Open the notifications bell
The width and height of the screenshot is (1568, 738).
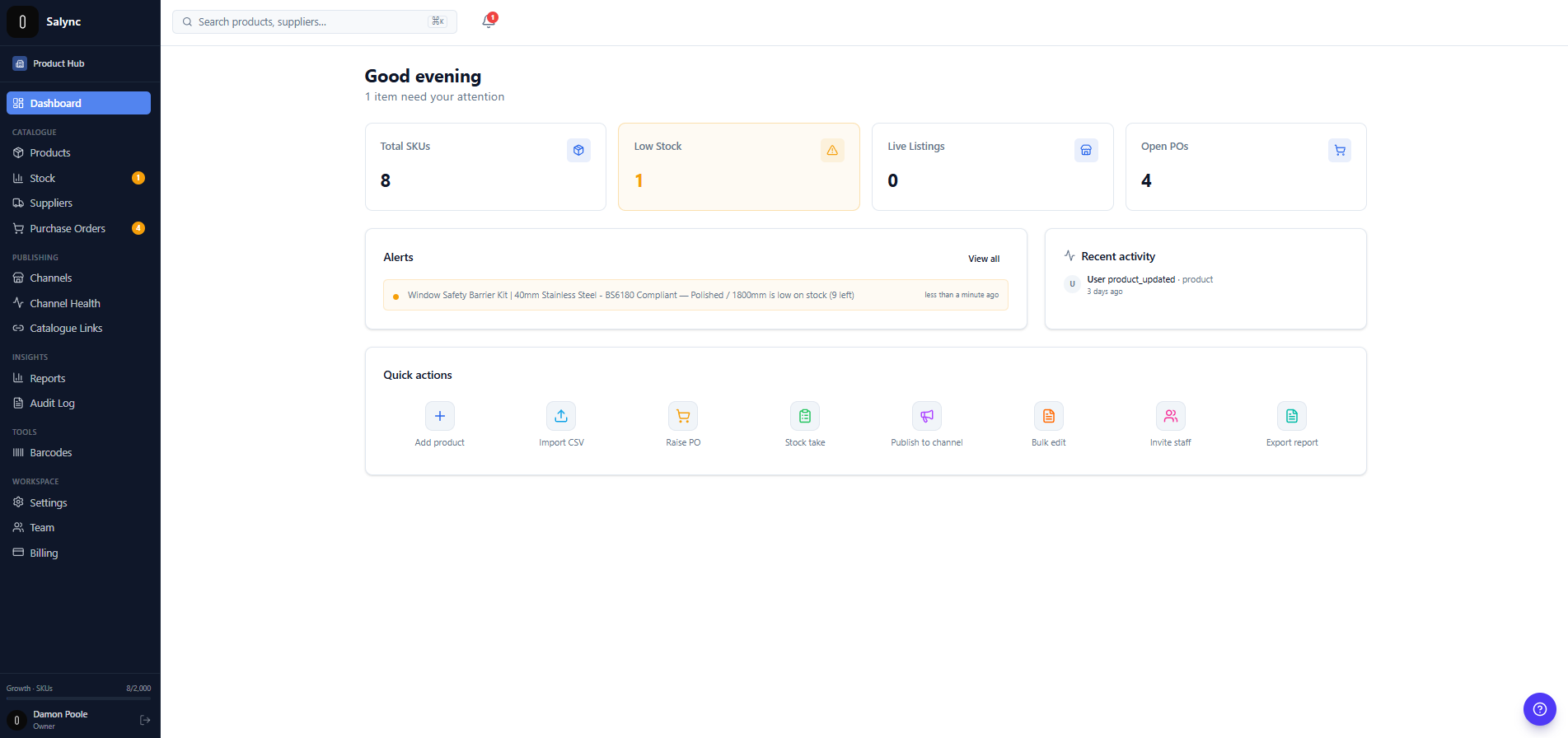pyautogui.click(x=489, y=21)
